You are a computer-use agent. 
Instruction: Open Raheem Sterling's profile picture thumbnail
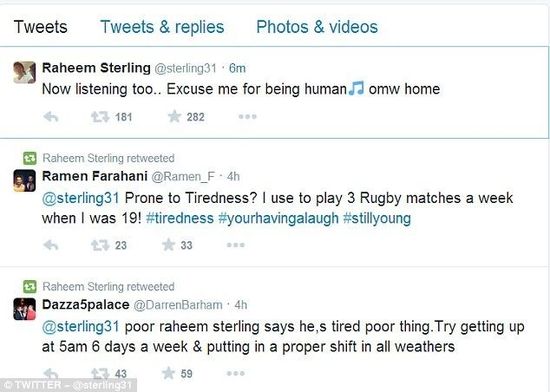[25, 72]
